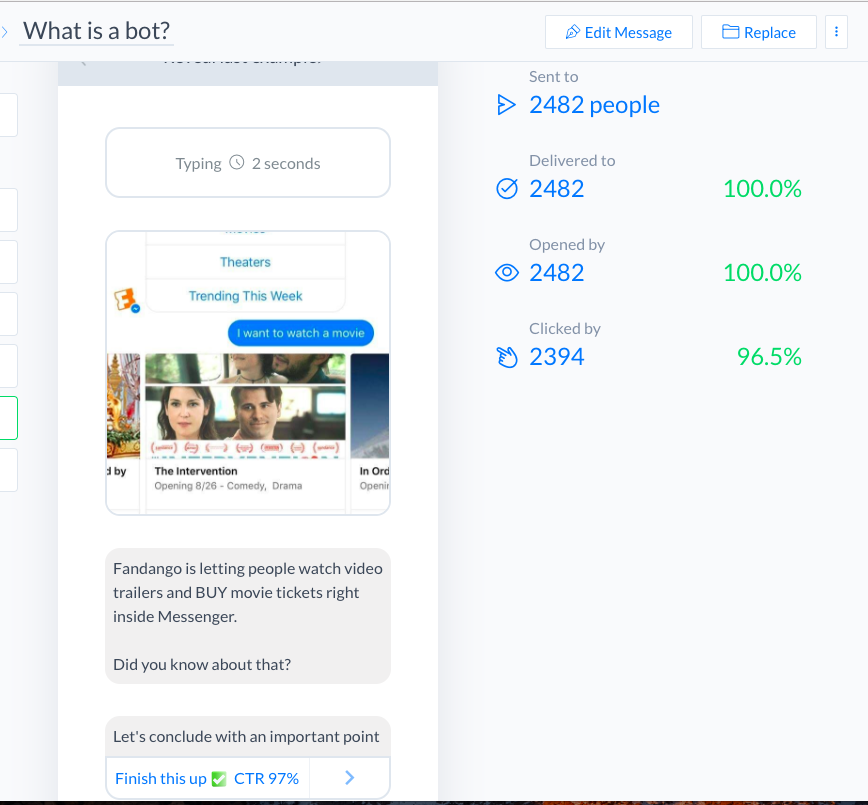The width and height of the screenshot is (868, 805).
Task: Open the "2482 people" sent list
Action: tap(594, 105)
